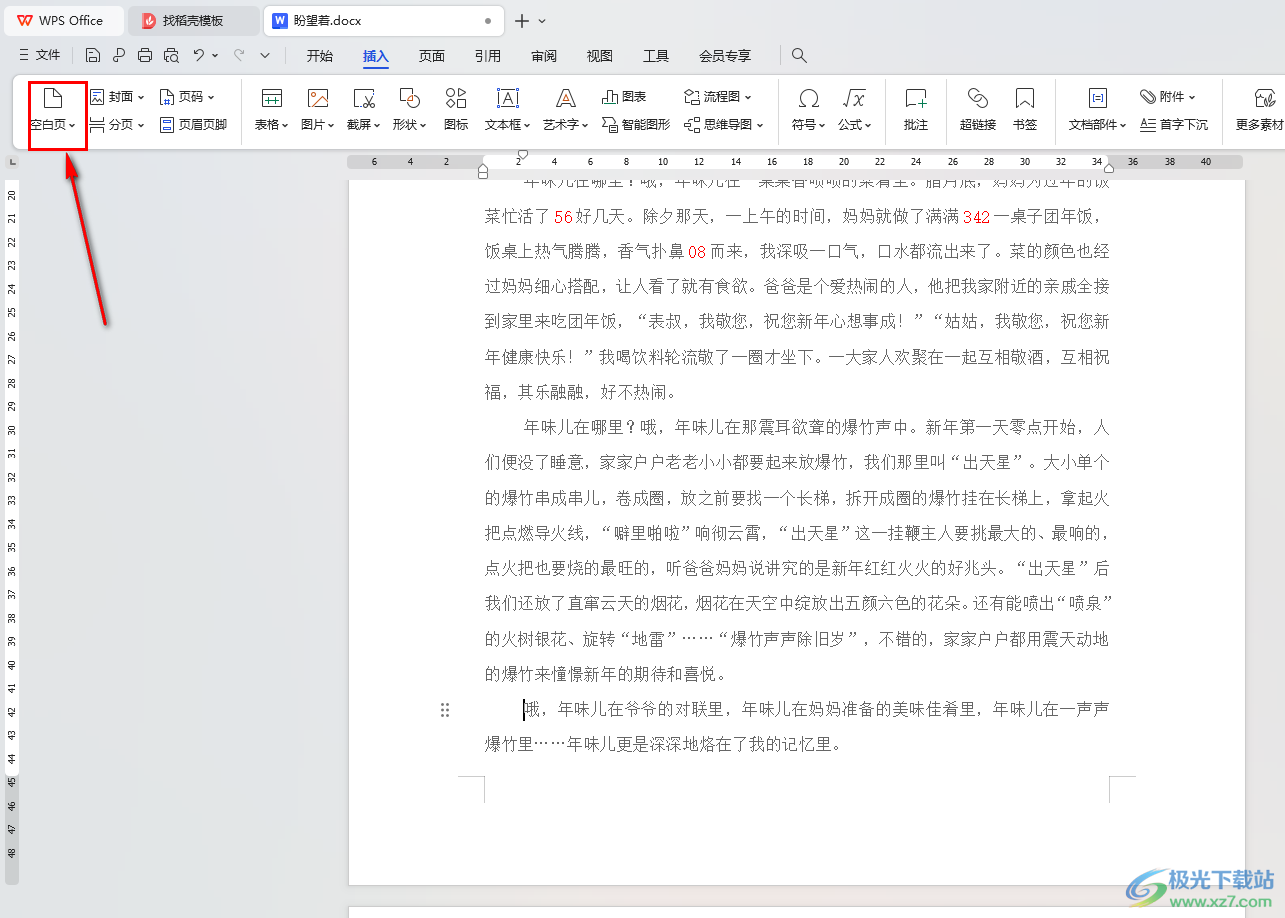Click the 图标 icons library button

pos(456,99)
